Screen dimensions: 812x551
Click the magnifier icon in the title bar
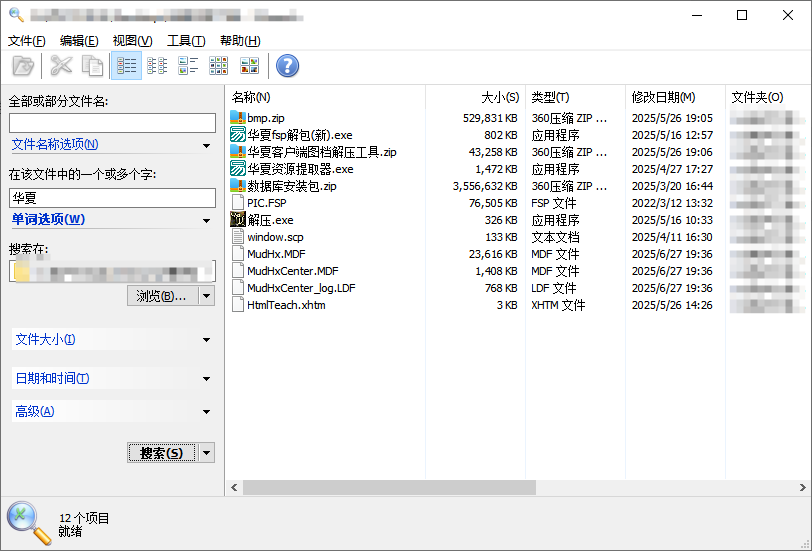[x=16, y=15]
